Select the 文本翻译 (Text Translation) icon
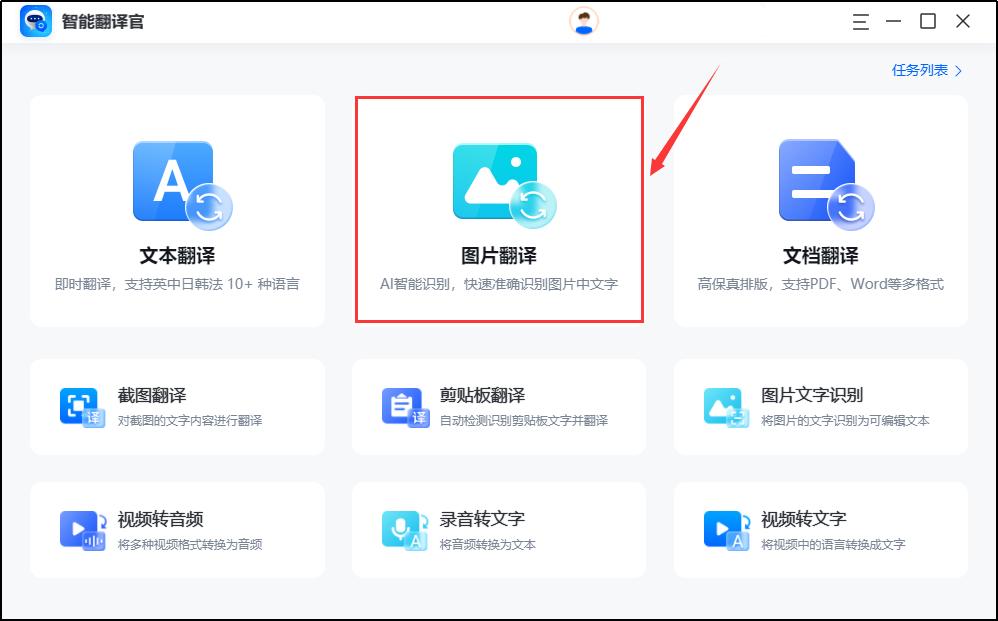Image resolution: width=998 pixels, height=621 pixels. 177,181
